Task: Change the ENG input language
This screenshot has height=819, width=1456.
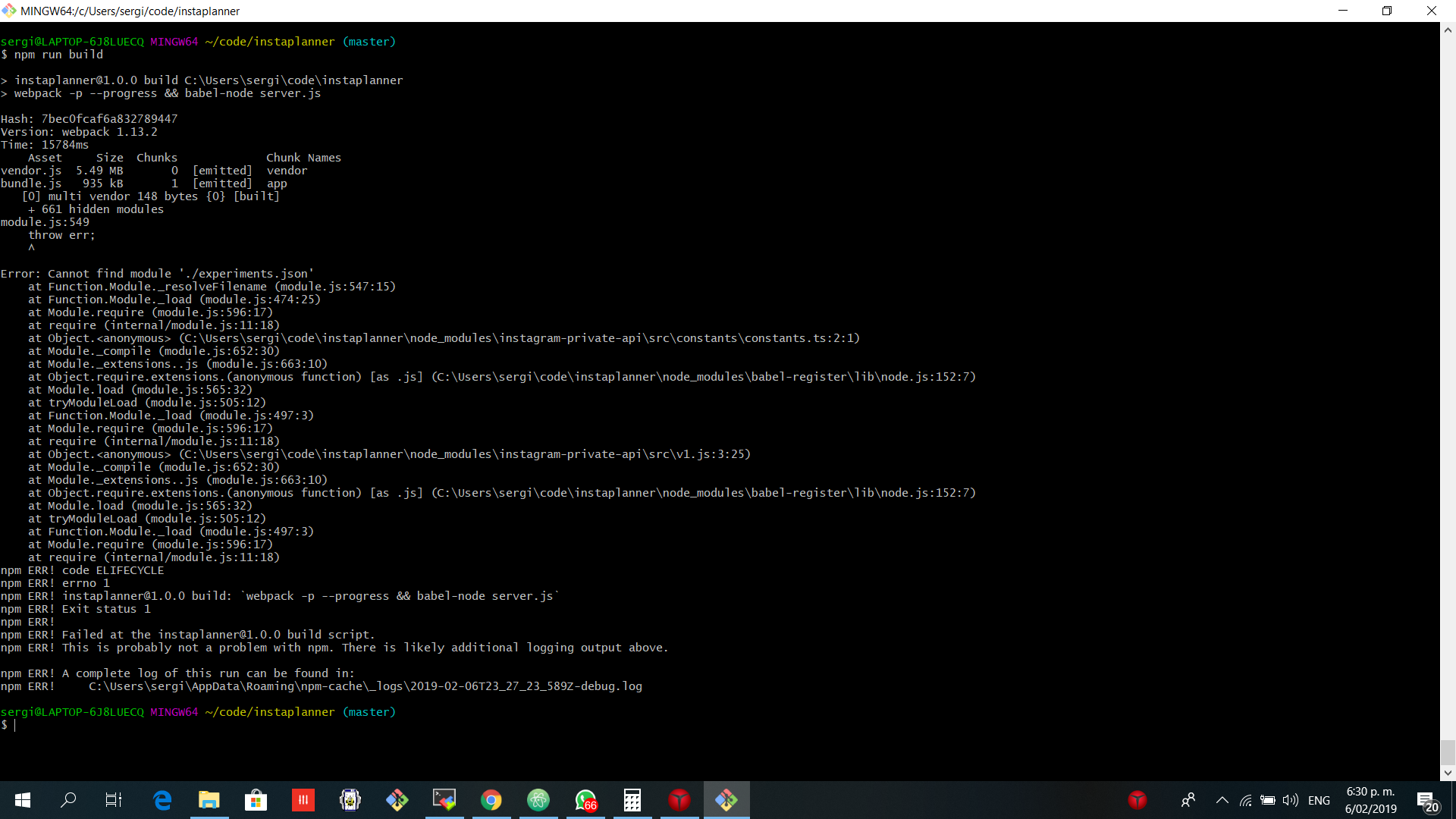Action: click(x=1319, y=800)
